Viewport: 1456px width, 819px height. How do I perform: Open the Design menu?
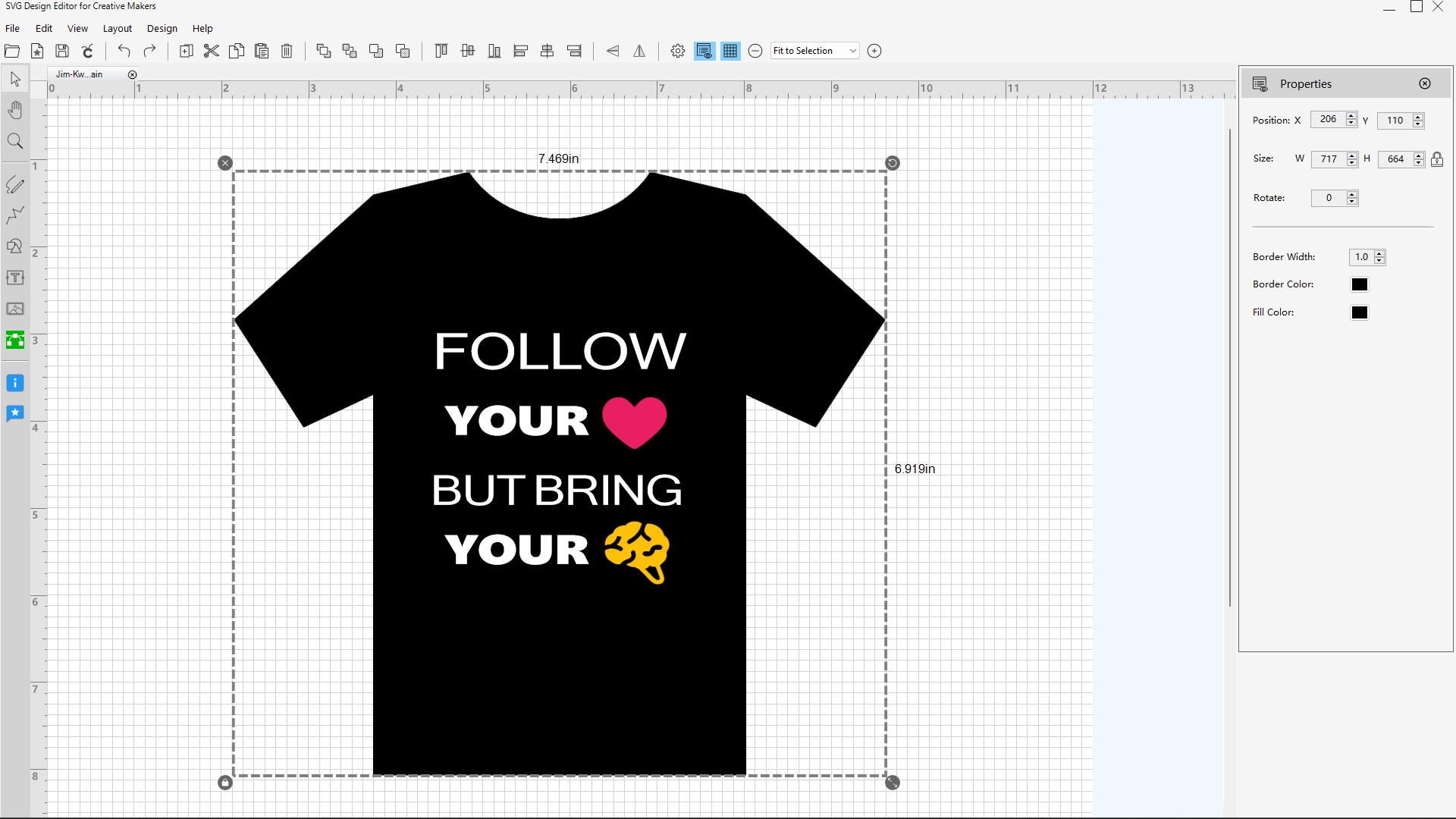162,28
